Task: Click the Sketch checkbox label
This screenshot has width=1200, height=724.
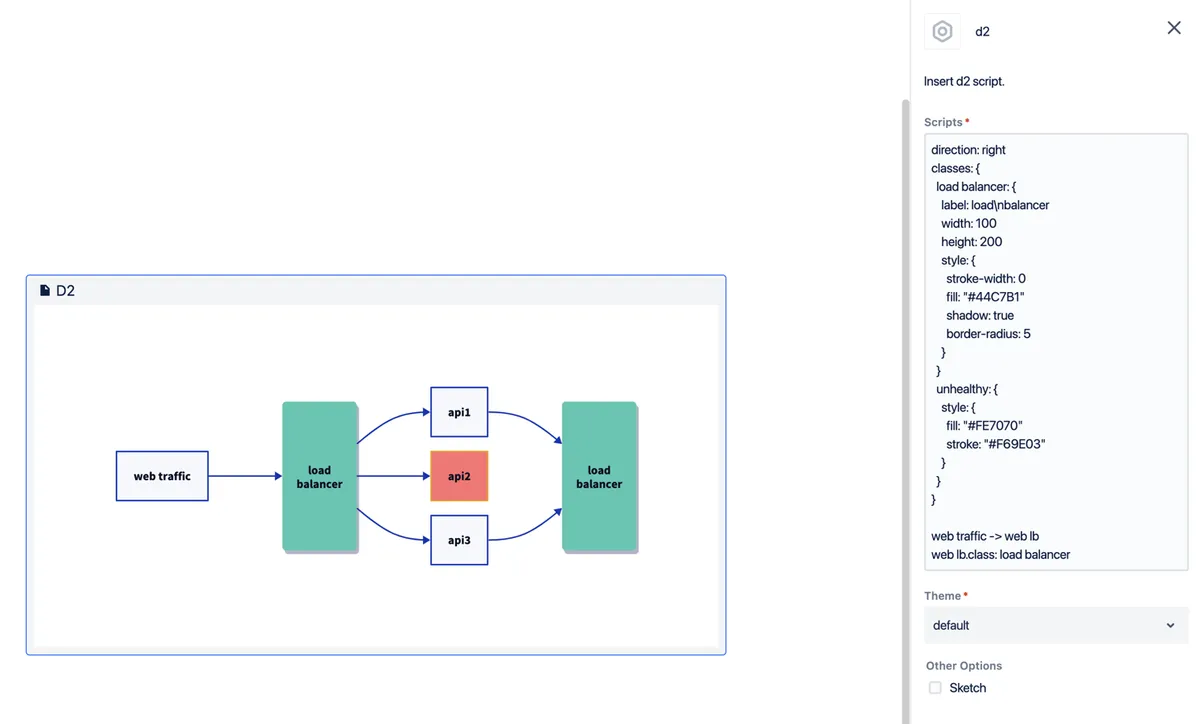Action: (x=968, y=688)
